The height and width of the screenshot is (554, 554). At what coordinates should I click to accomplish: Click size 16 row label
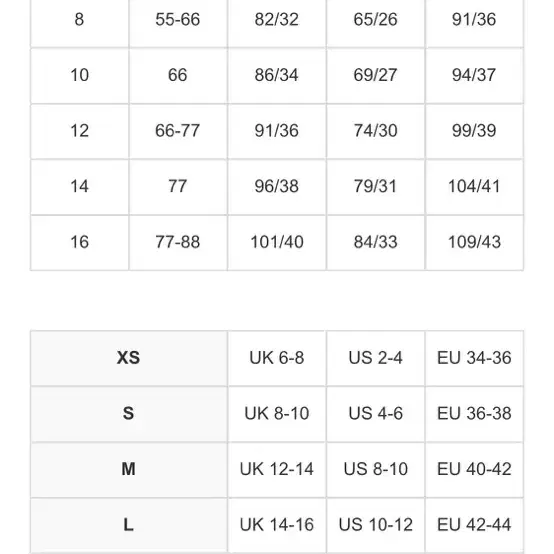click(x=79, y=242)
